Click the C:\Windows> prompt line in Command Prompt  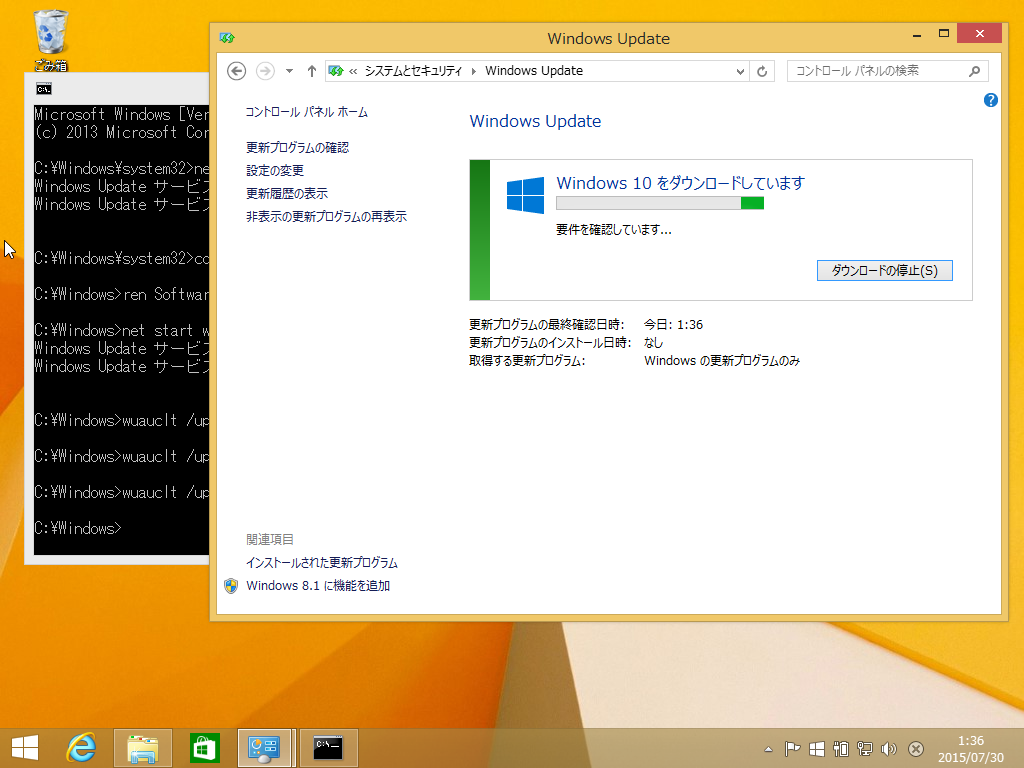(78, 528)
